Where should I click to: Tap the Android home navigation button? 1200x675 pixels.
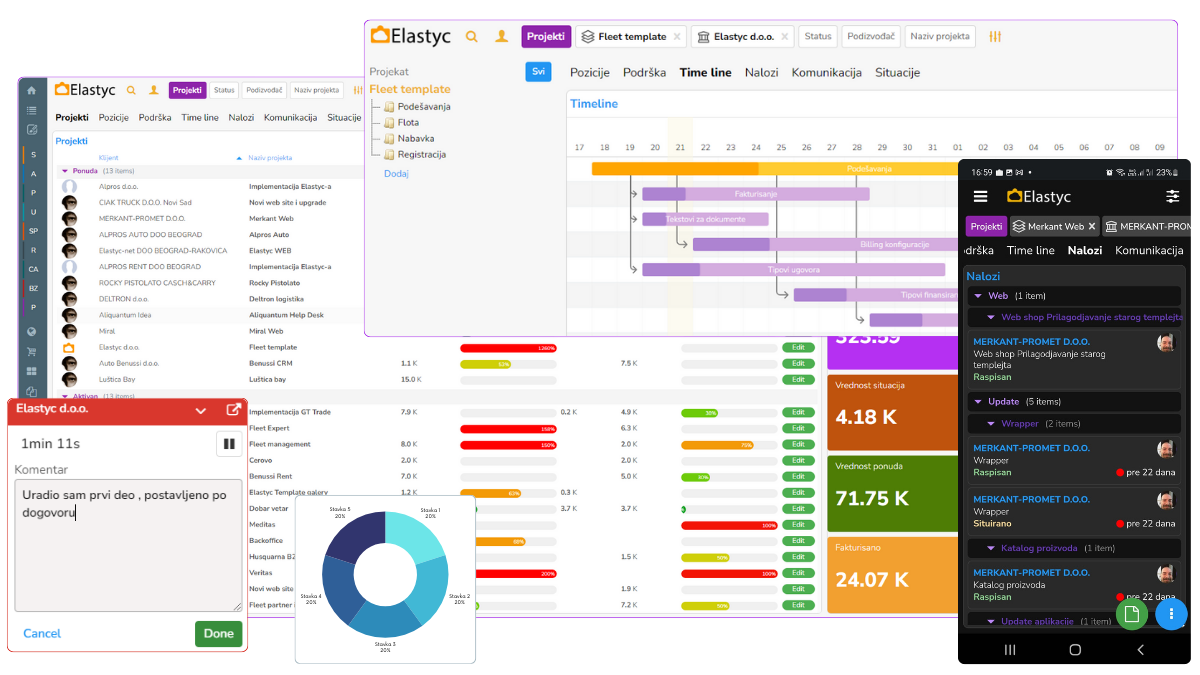tap(1075, 649)
